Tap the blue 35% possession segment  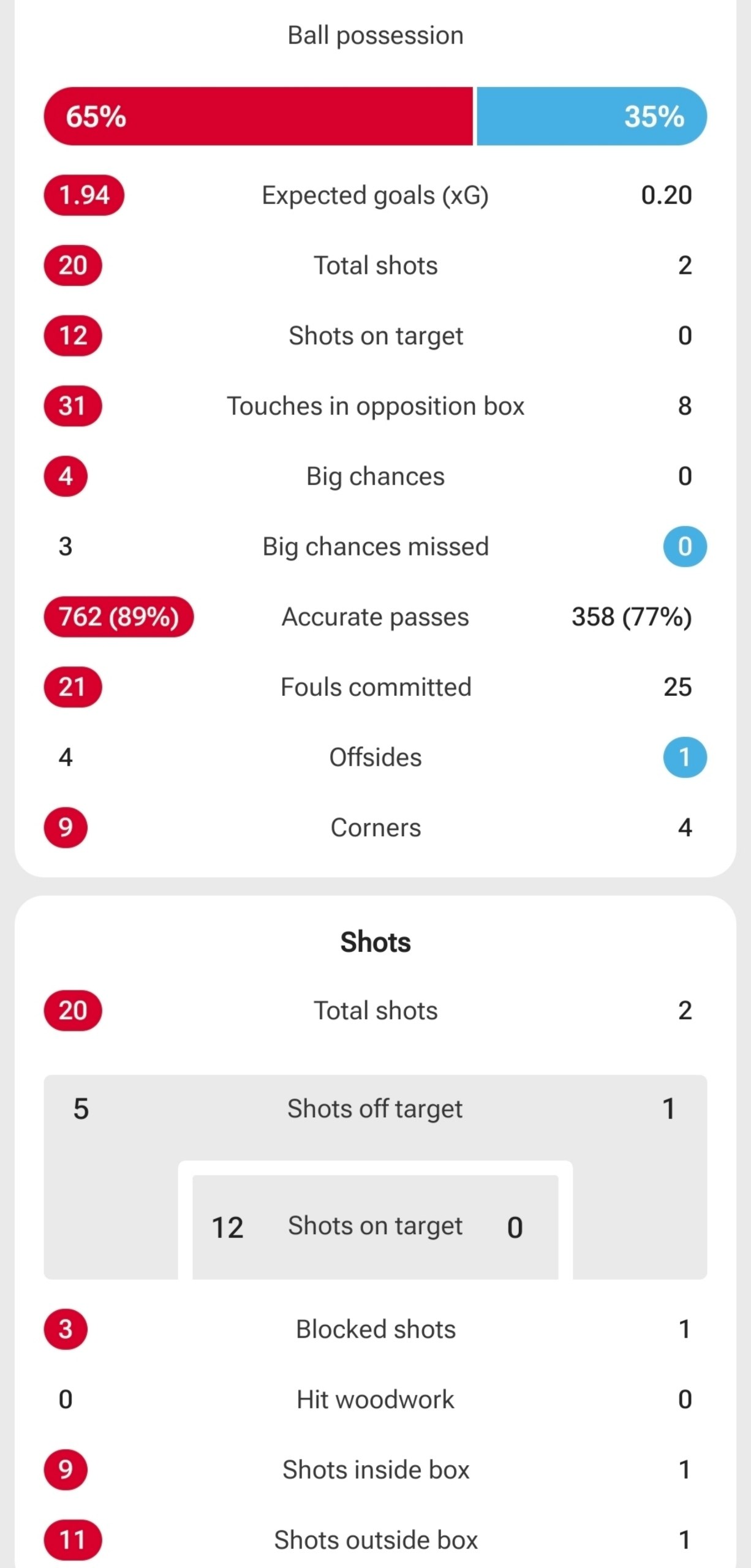[x=592, y=116]
